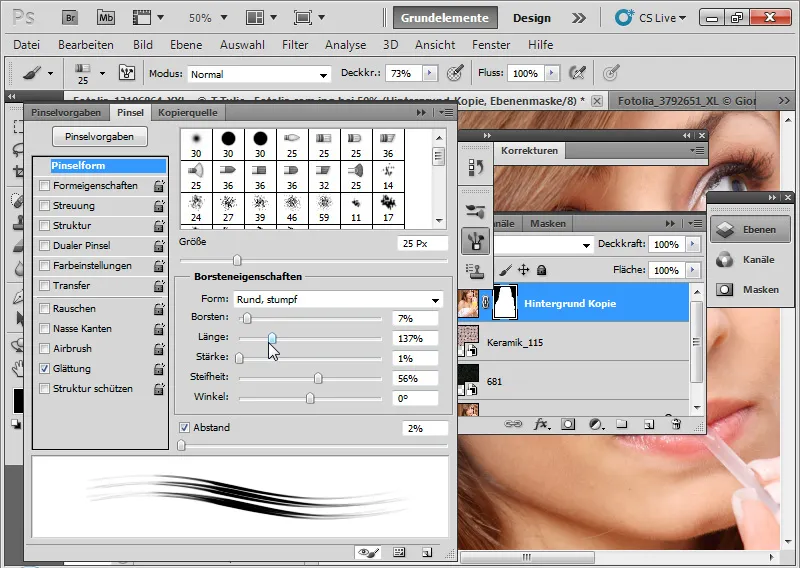Enable Airbrush checkbox
Viewport: 800px width, 568px height.
coord(44,349)
